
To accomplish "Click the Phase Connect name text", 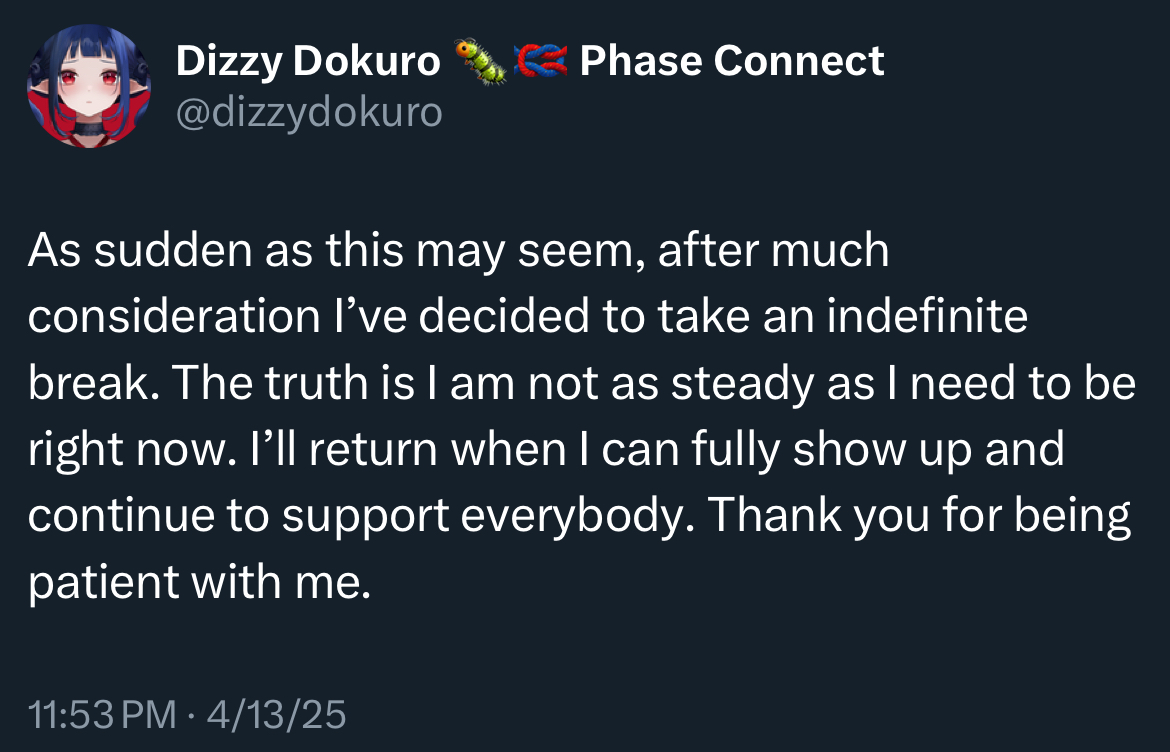I will (x=732, y=62).
